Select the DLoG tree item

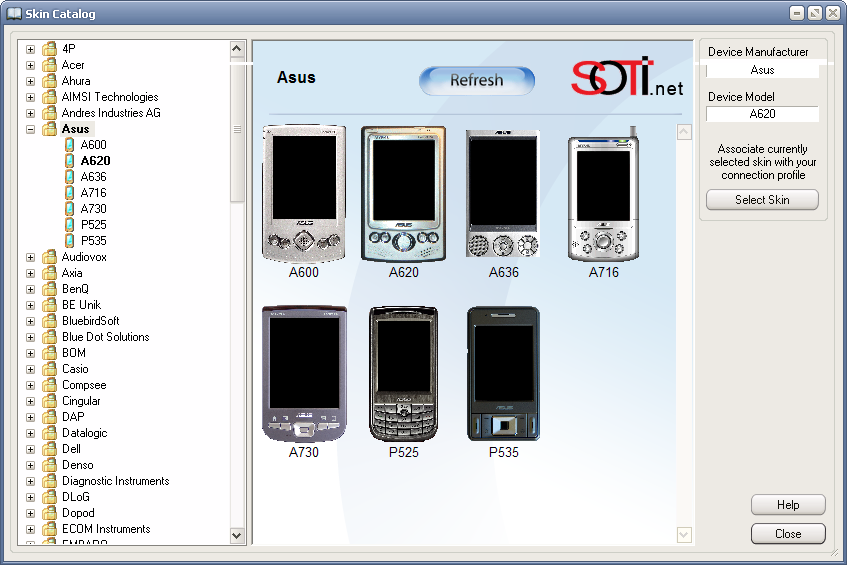(76, 497)
